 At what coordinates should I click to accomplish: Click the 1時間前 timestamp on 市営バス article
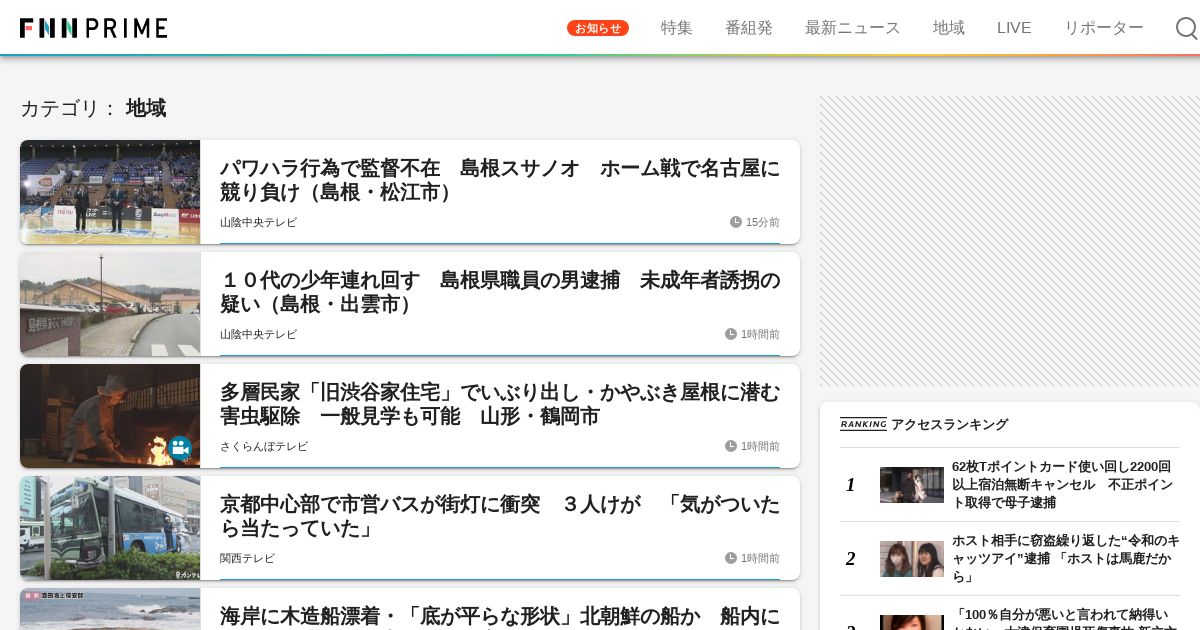pos(760,558)
